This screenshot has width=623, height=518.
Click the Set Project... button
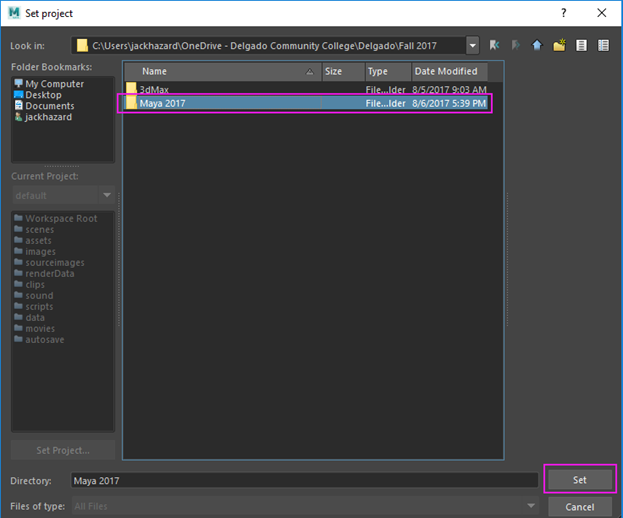[x=63, y=450]
